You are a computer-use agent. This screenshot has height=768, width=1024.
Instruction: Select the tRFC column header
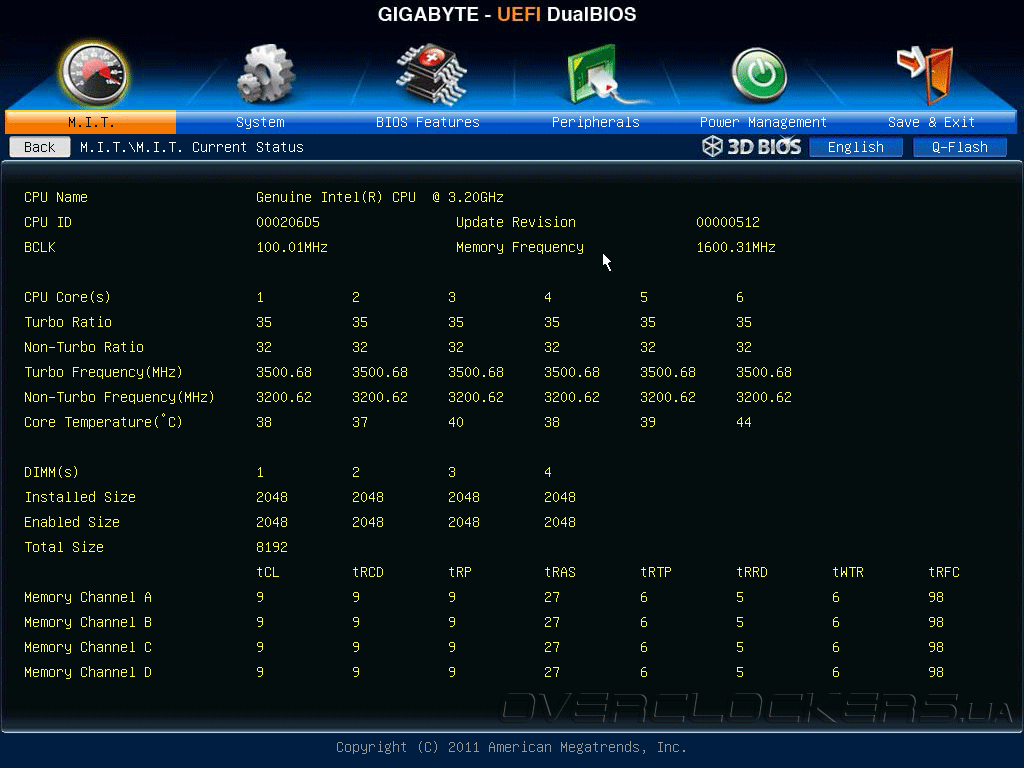(x=944, y=572)
